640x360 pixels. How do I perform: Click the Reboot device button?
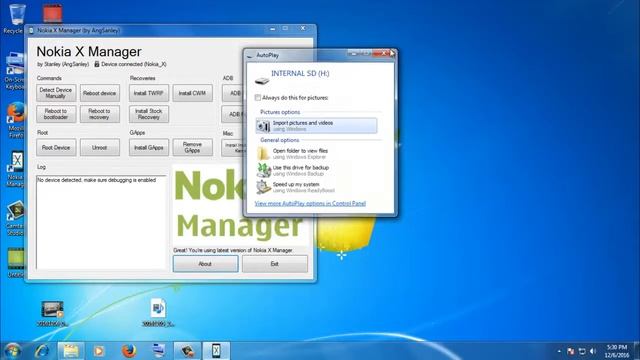click(100, 93)
